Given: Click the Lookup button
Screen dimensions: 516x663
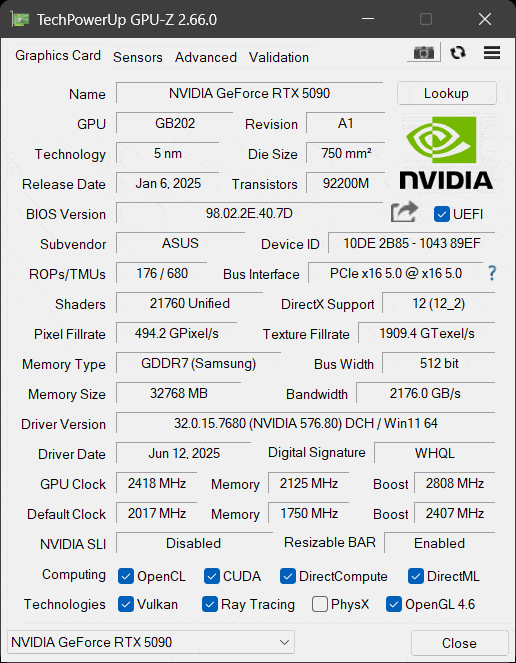Looking at the screenshot, I should (x=447, y=93).
